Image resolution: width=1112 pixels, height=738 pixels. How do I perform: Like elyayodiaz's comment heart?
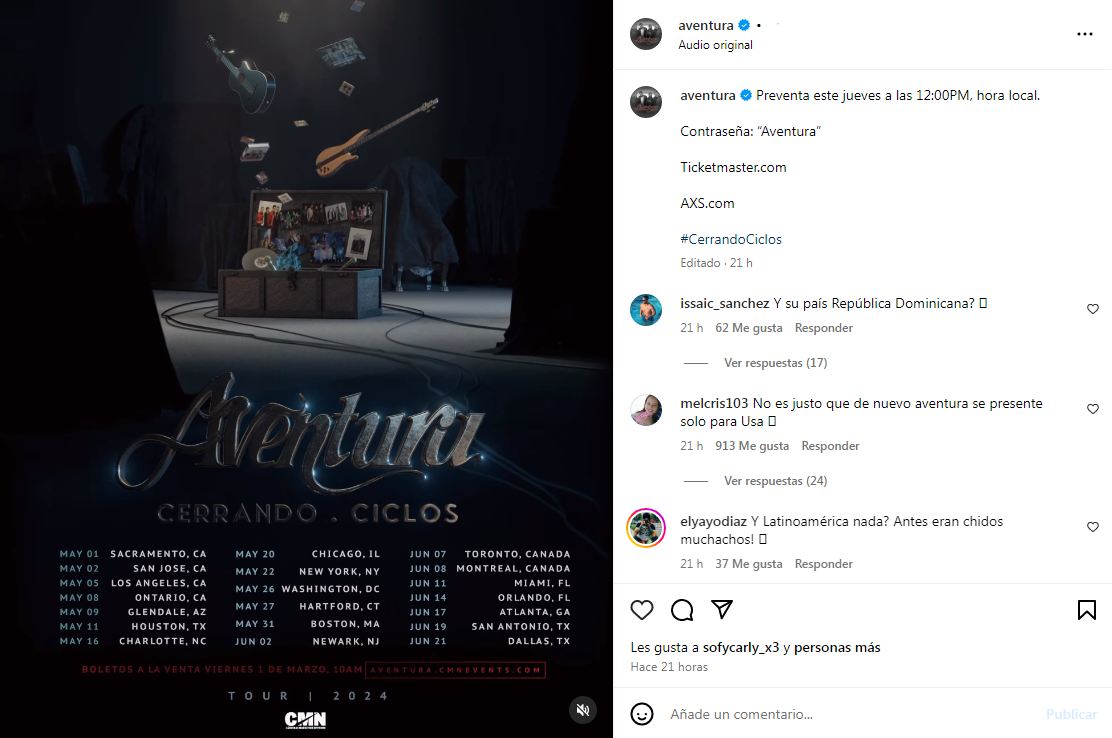click(x=1093, y=527)
